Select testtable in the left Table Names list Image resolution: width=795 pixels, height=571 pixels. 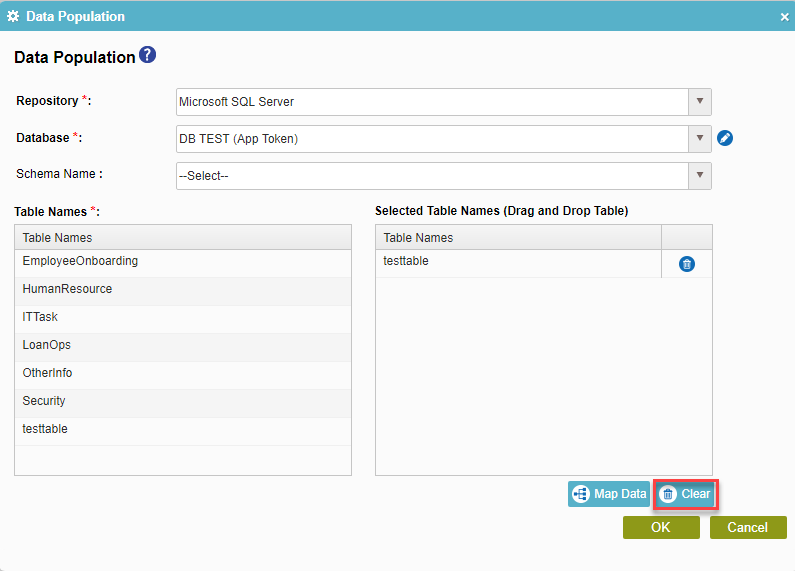click(x=45, y=429)
